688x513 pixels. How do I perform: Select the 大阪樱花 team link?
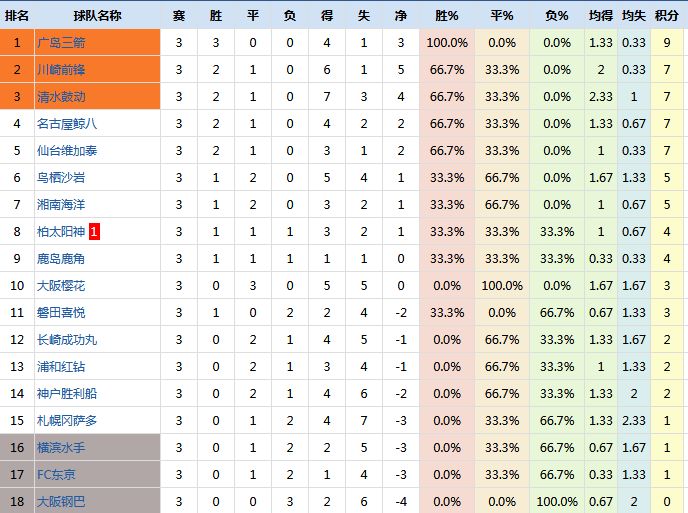click(61, 286)
